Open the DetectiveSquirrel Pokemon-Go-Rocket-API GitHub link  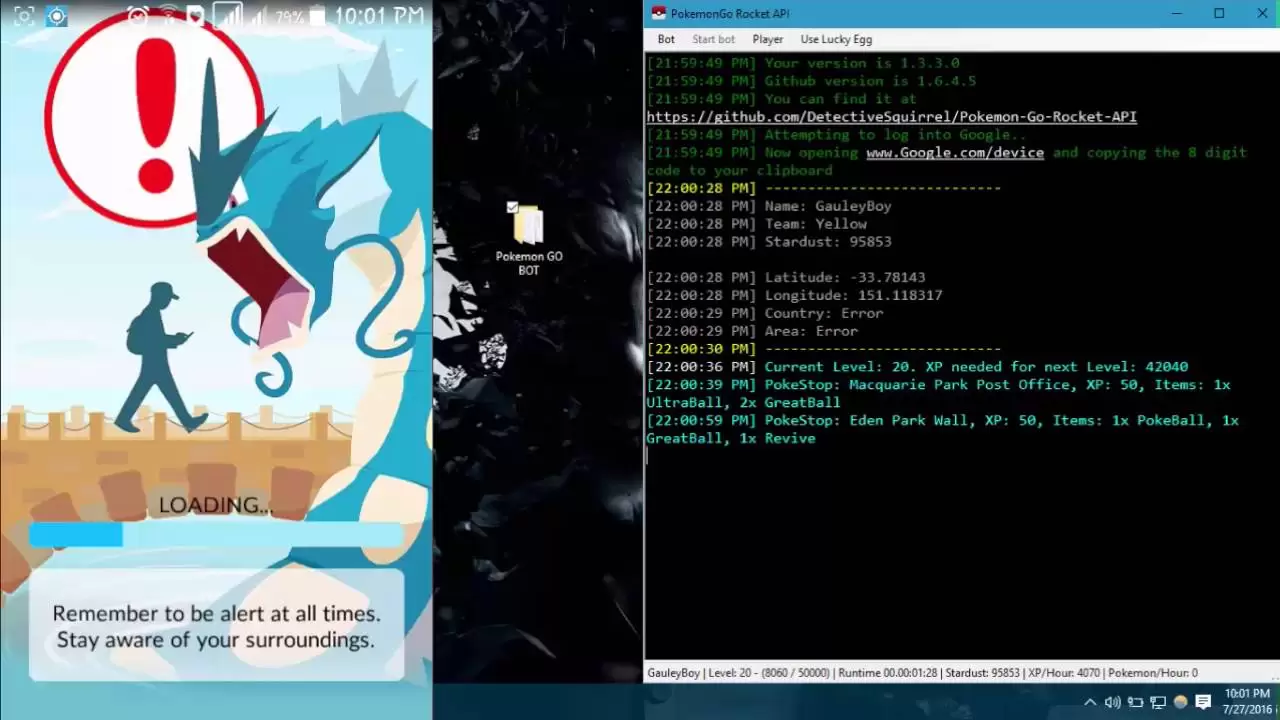coord(891,117)
